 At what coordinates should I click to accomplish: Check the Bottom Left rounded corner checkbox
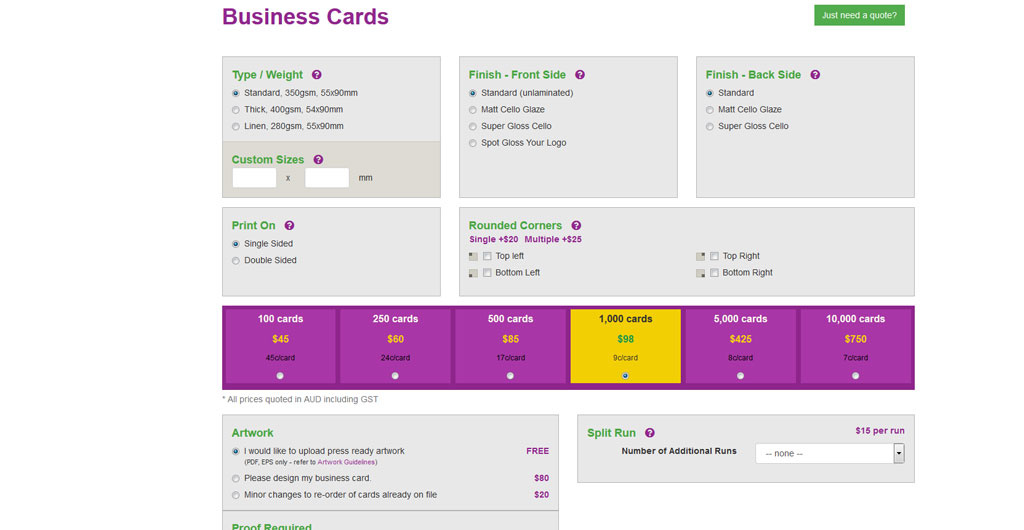pyautogui.click(x=487, y=273)
